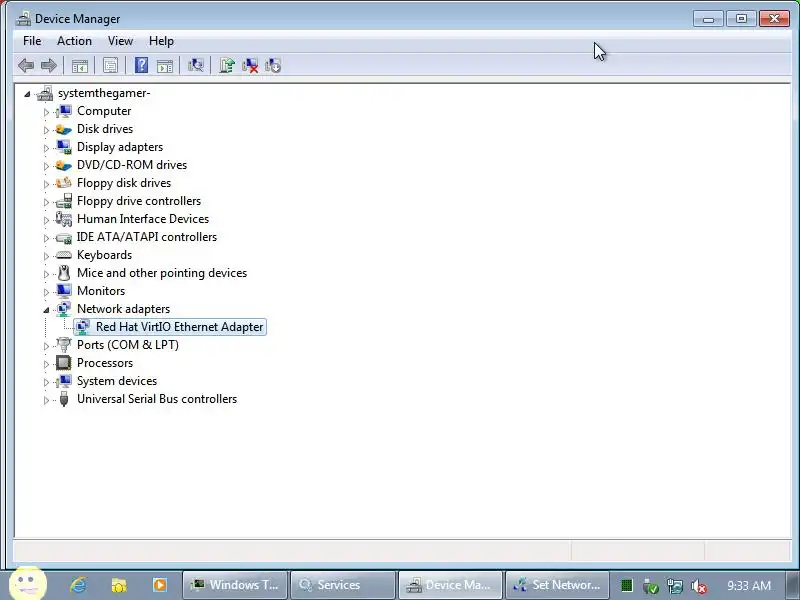Expand the DVD/CD-ROM drives category

(x=46, y=166)
